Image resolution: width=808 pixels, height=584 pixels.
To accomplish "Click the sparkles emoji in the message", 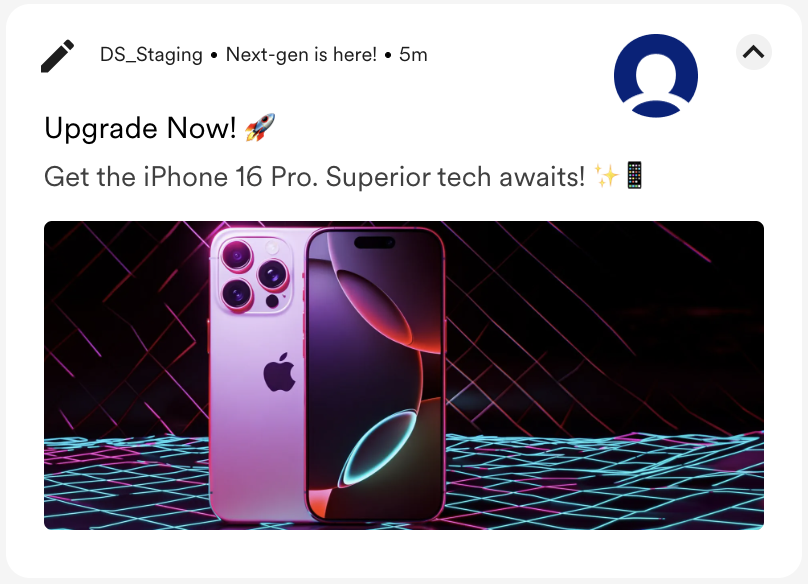I will (x=606, y=176).
